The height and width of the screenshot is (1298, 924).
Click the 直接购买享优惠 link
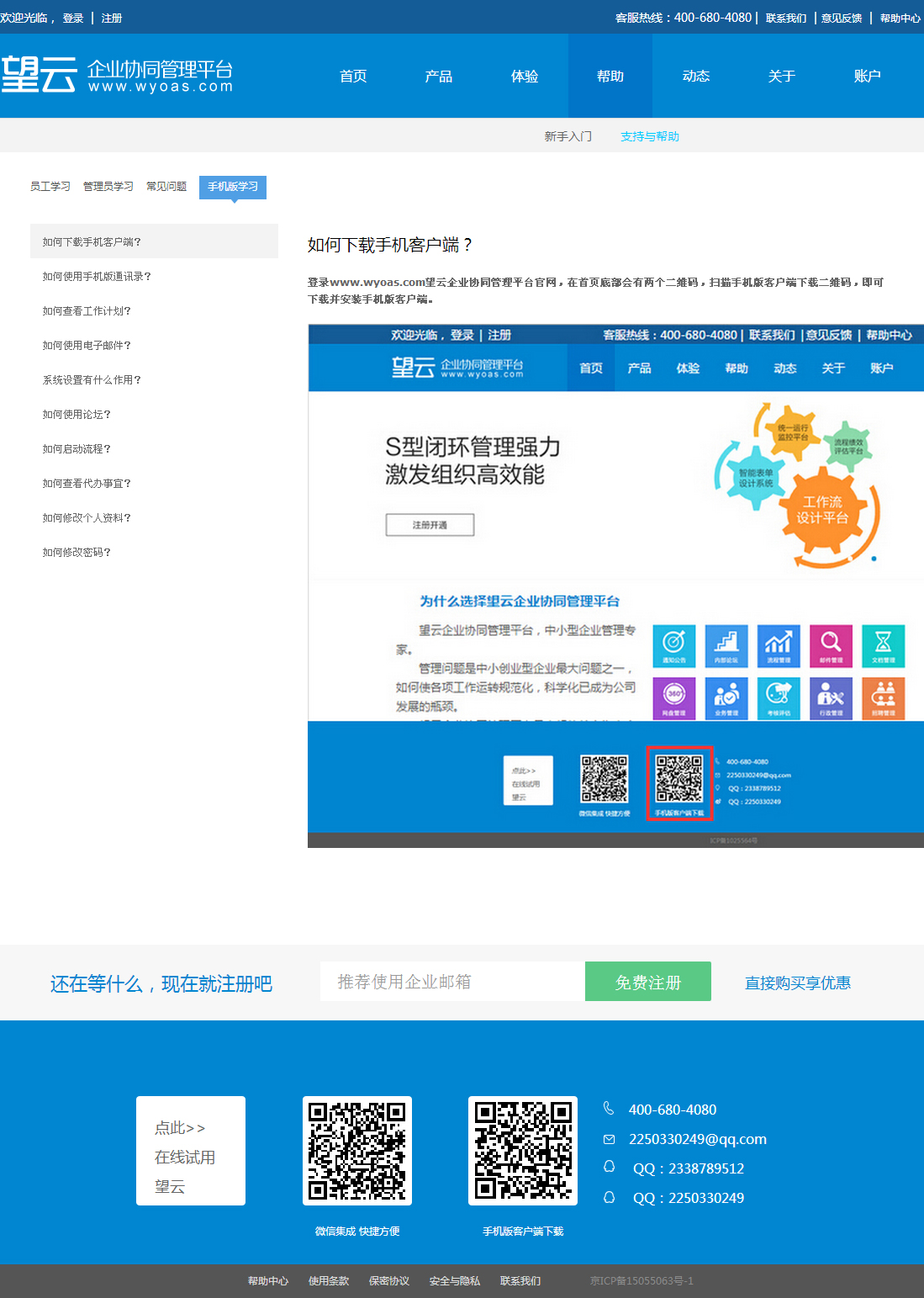(798, 983)
